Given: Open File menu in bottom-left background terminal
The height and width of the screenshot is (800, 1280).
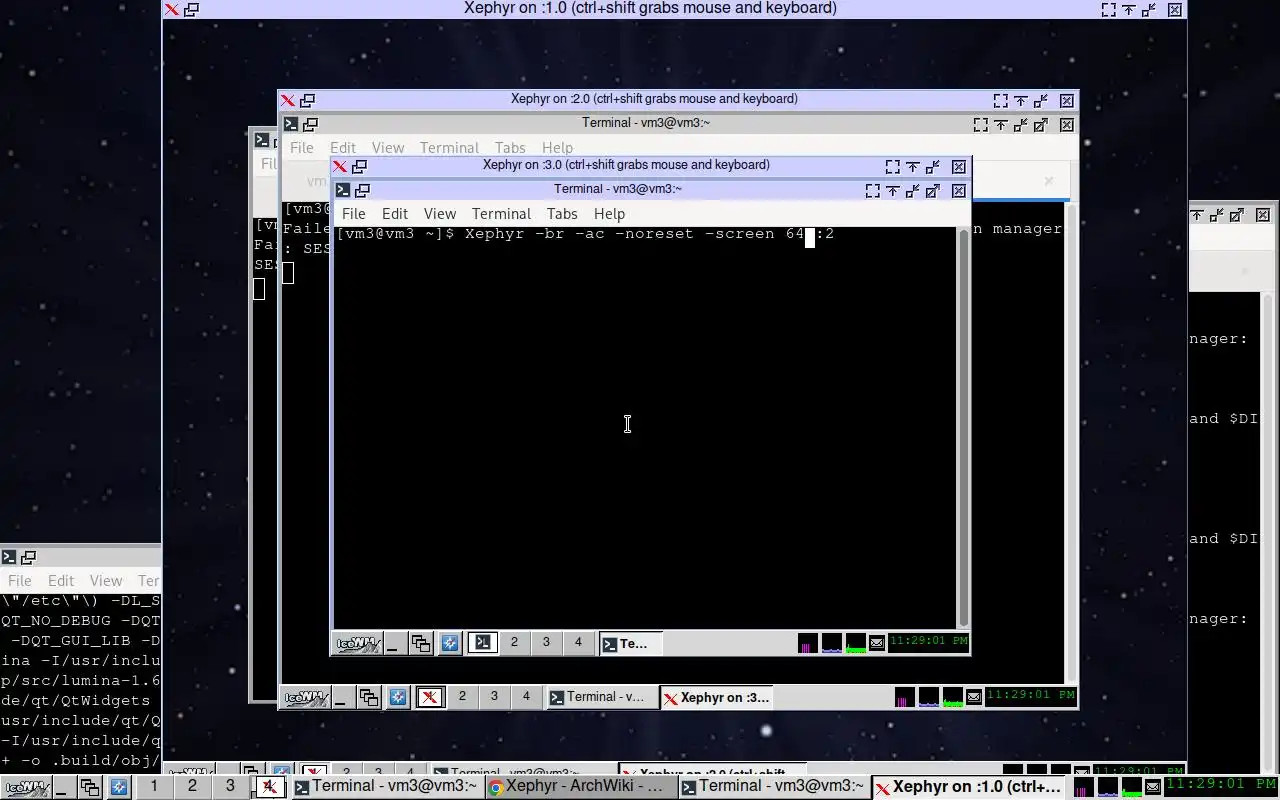Looking at the screenshot, I should tap(20, 581).
